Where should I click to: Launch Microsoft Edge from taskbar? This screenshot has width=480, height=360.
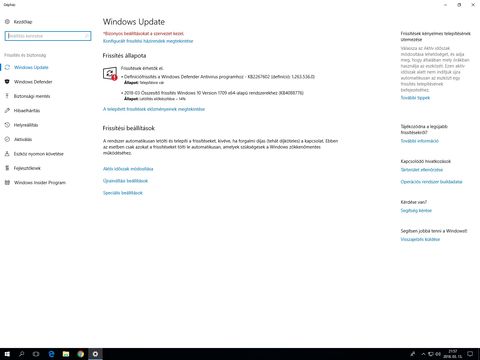[x=51, y=354]
